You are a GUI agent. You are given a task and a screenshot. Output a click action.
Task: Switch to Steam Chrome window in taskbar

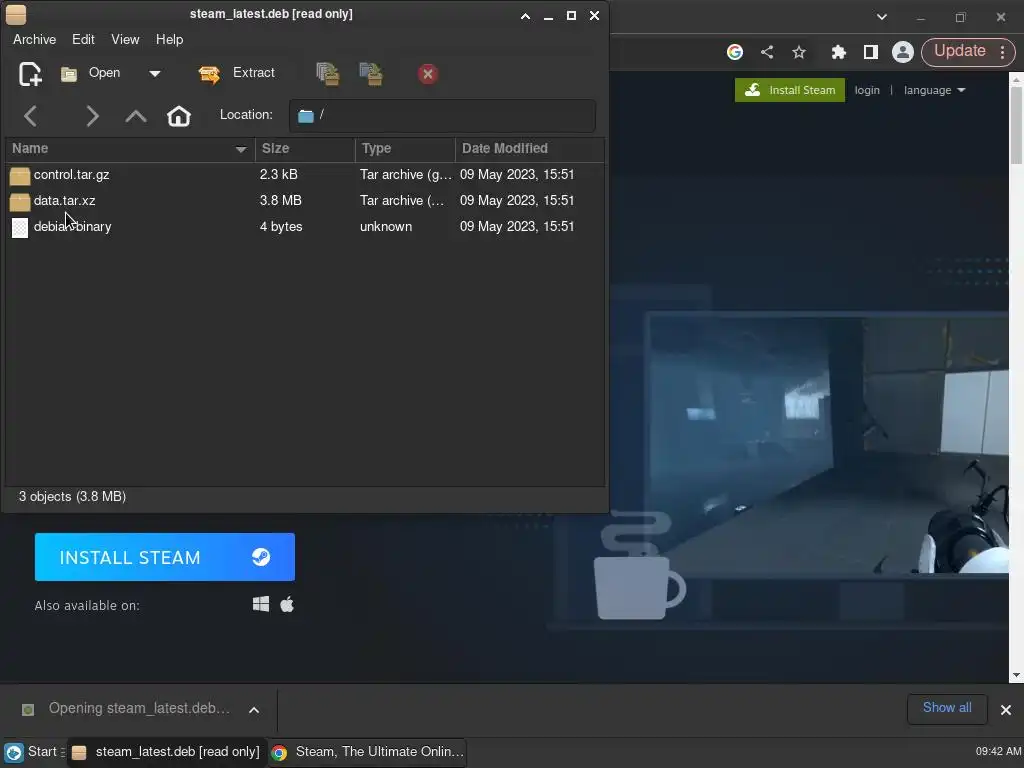367,752
